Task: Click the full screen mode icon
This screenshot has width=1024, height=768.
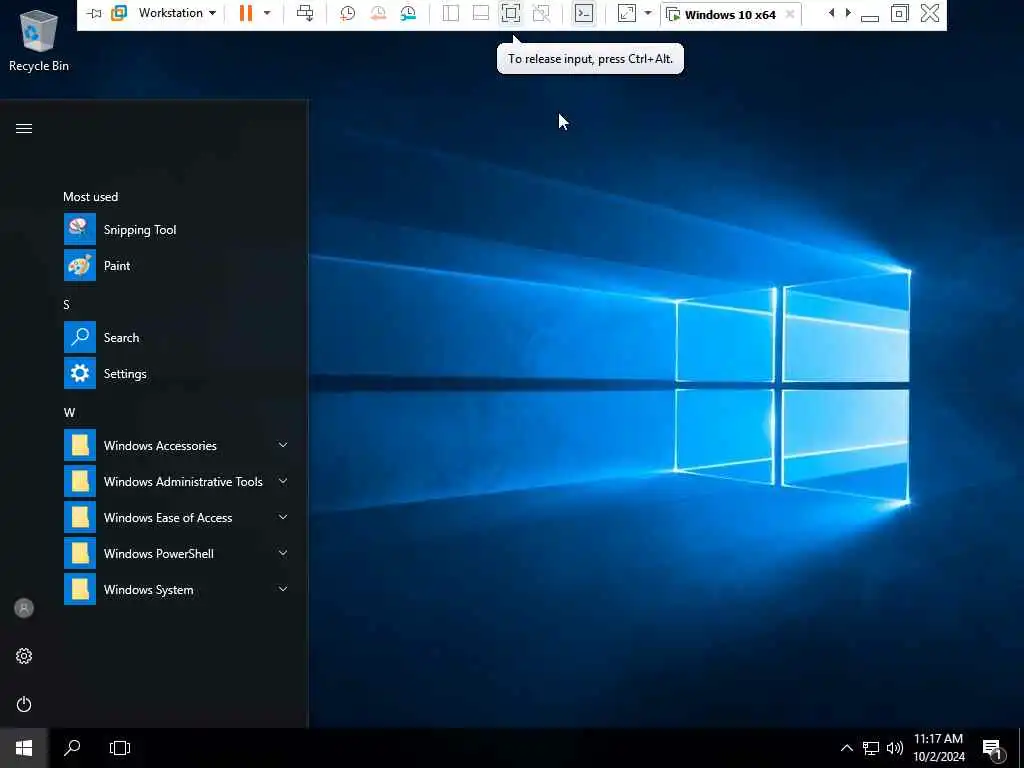Action: (x=511, y=13)
